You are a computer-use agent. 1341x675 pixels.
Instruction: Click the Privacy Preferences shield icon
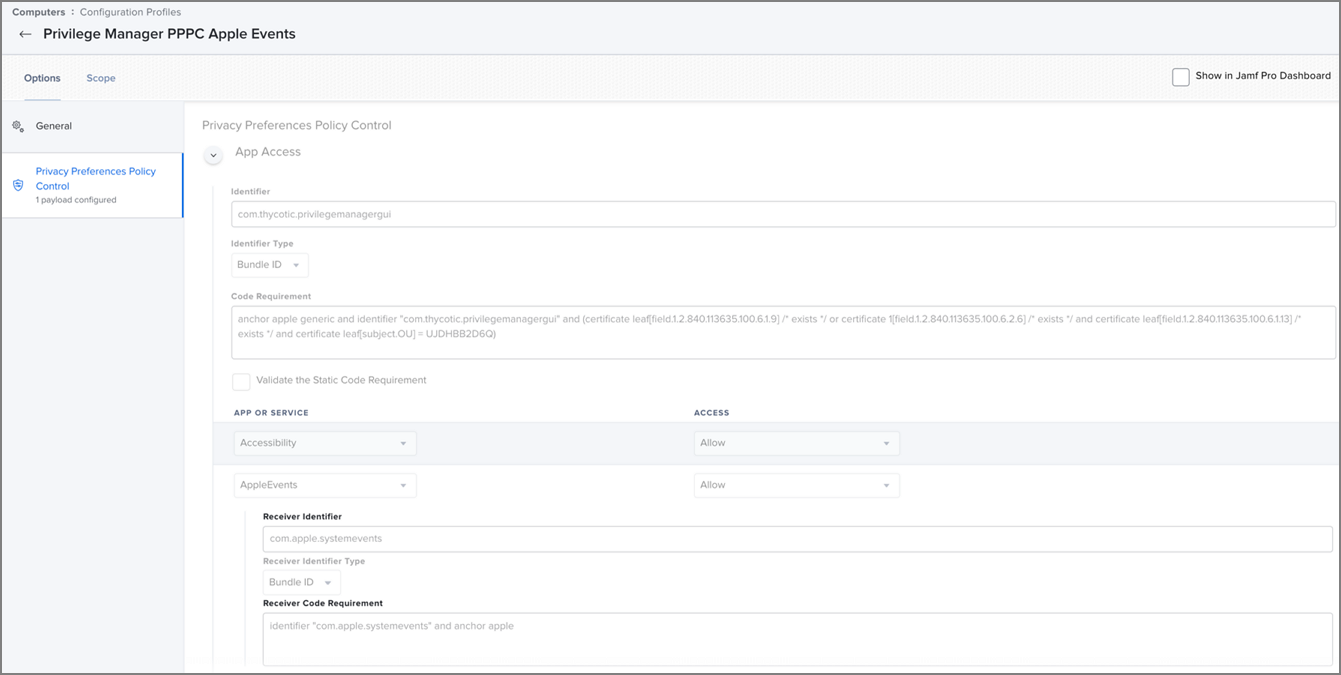click(18, 185)
